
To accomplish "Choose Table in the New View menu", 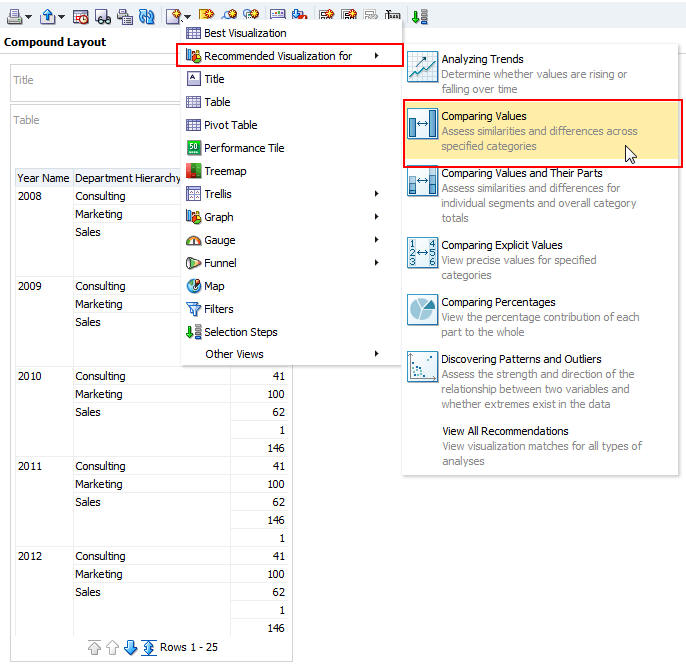I will click(290, 102).
